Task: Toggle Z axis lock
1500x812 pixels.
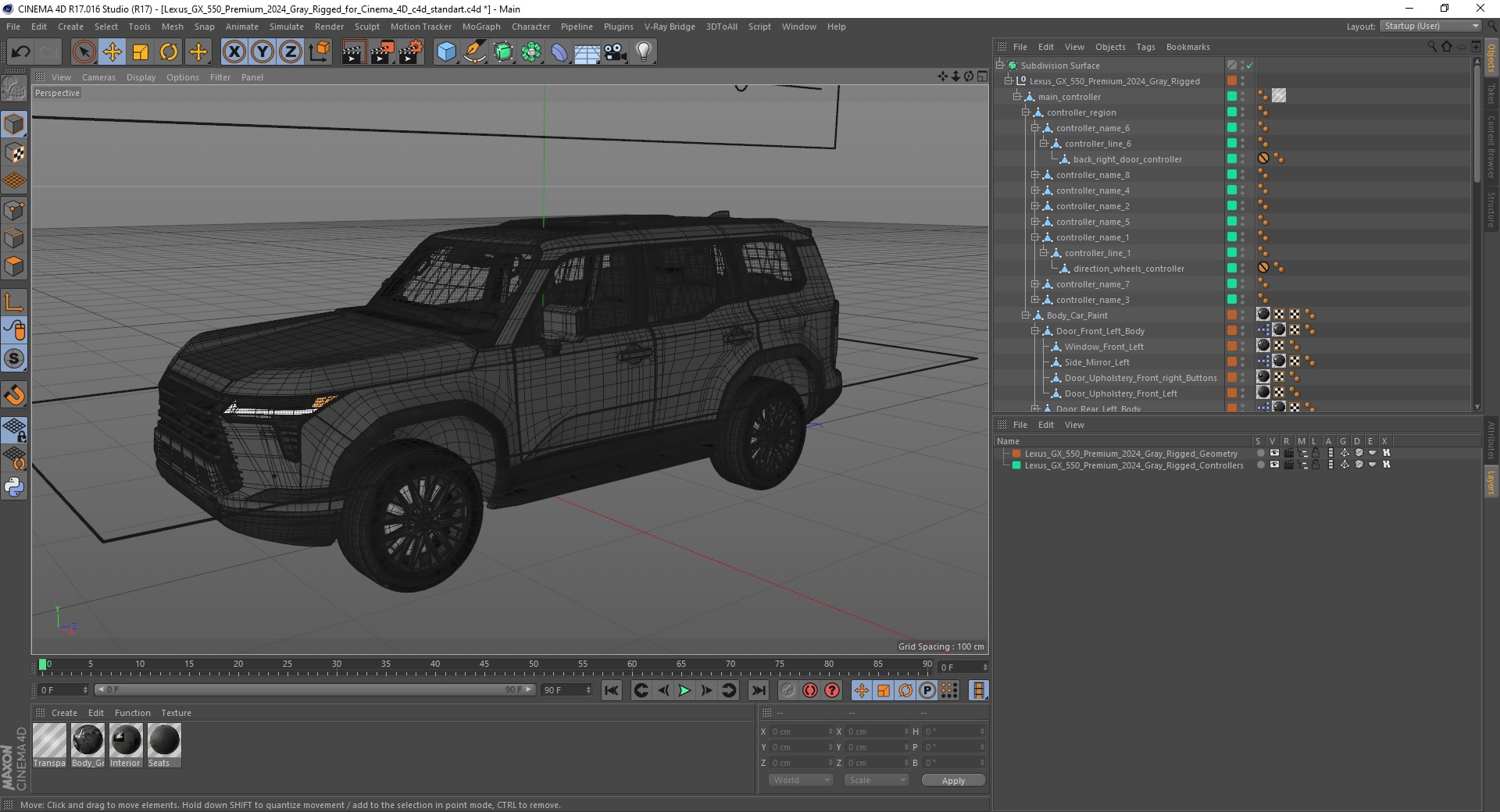Action: [291, 52]
